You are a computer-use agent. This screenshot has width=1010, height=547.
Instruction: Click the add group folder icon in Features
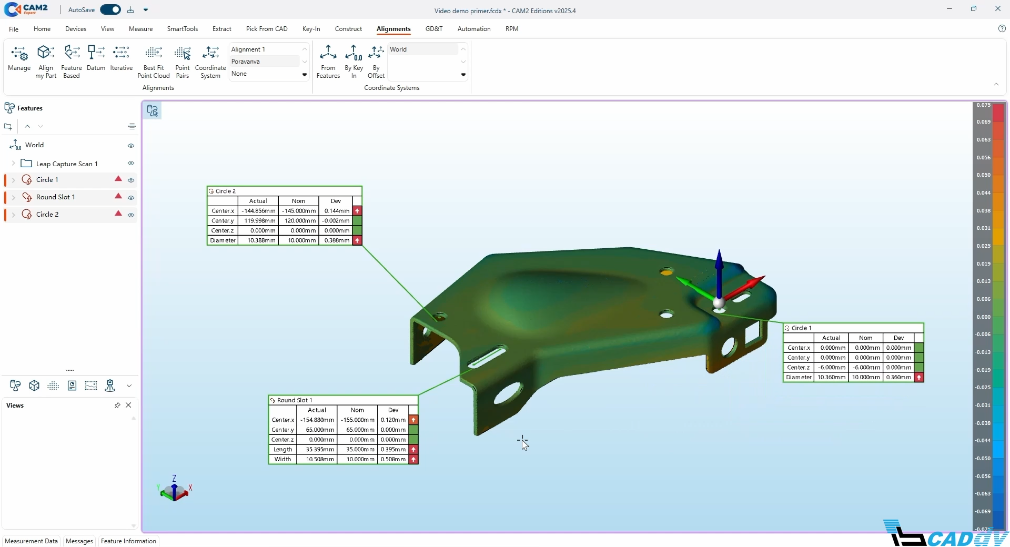8,126
